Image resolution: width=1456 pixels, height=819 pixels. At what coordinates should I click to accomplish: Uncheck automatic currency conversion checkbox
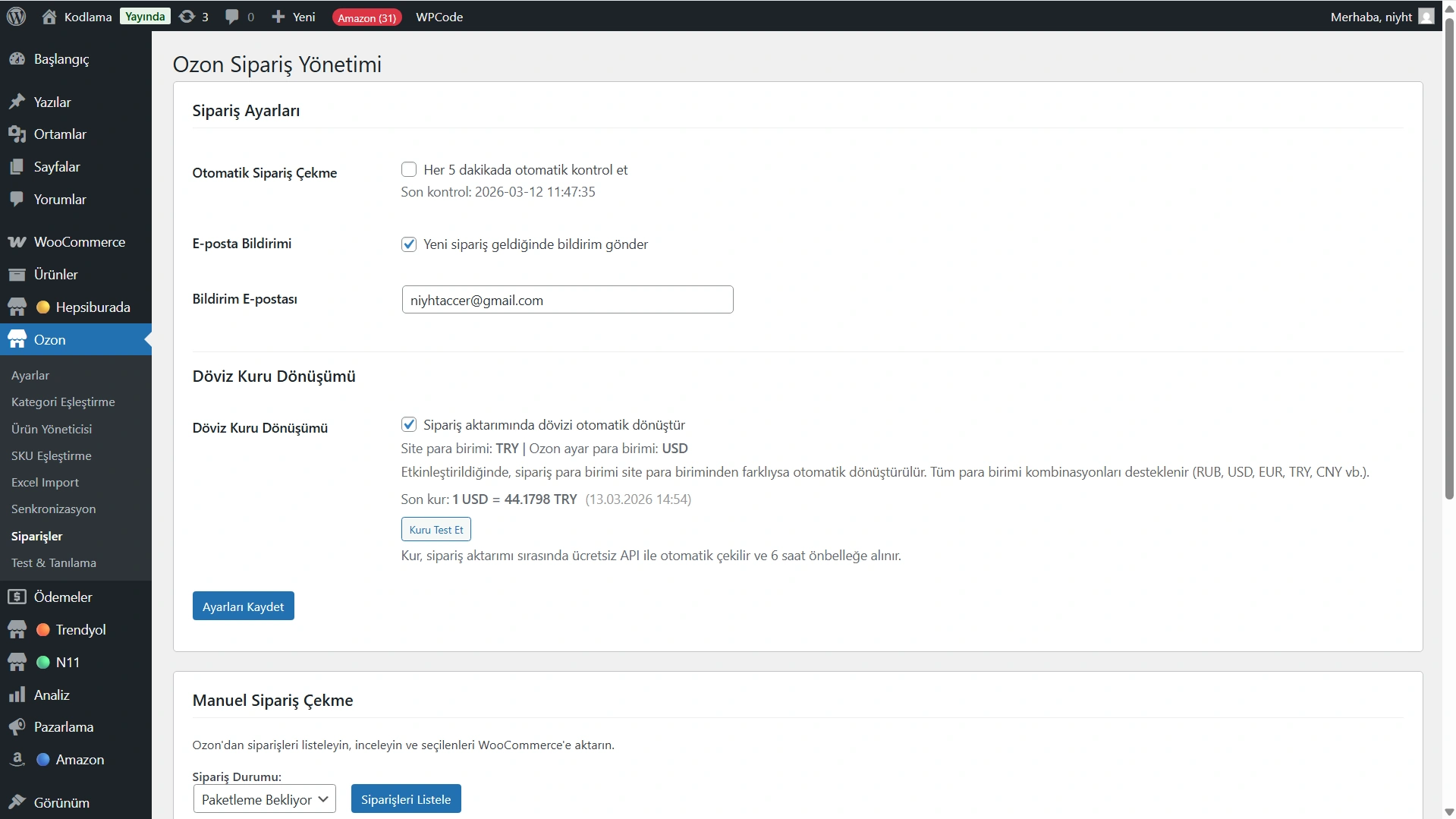(409, 424)
